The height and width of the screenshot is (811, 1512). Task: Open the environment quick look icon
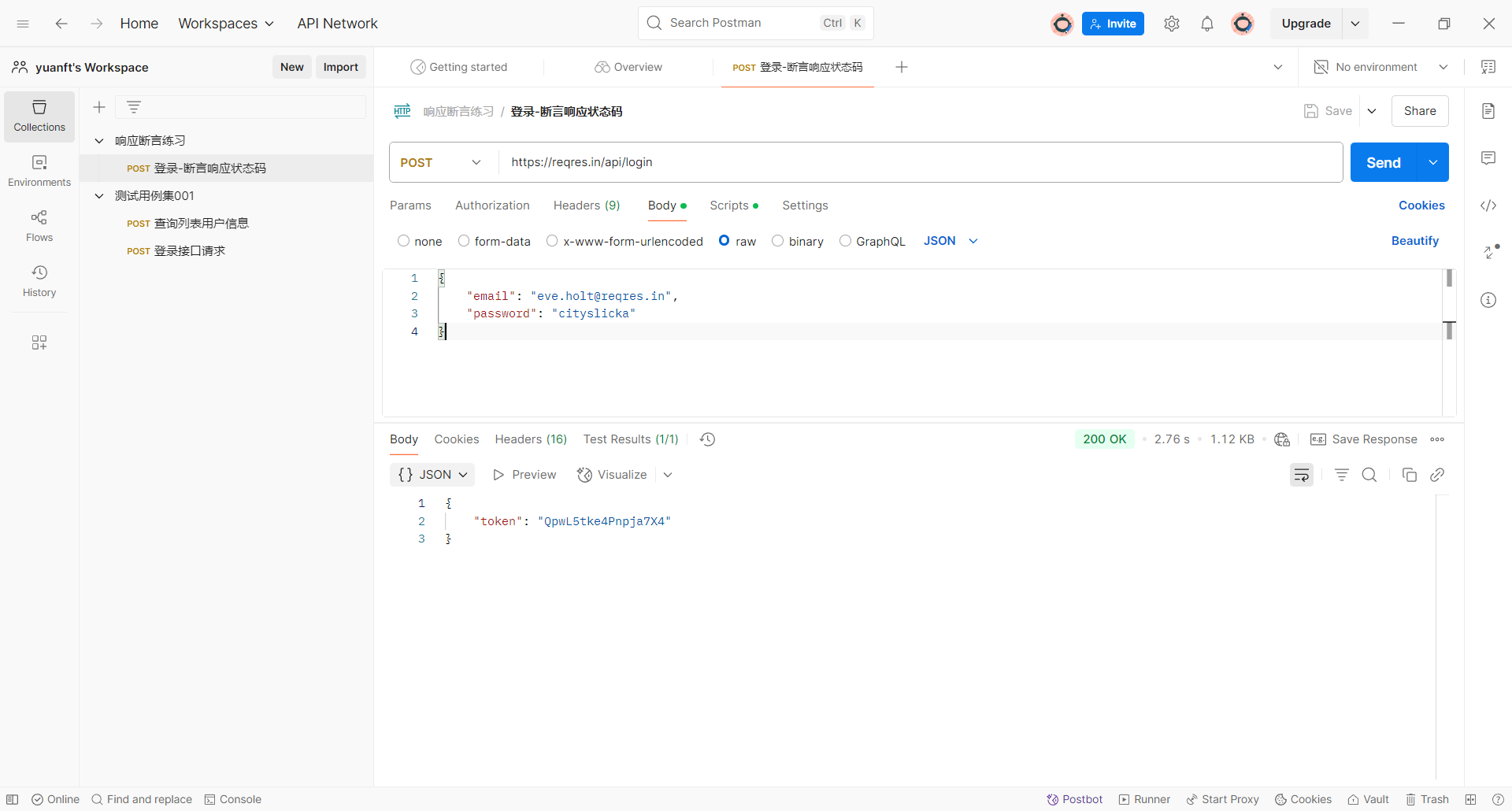[x=1488, y=67]
